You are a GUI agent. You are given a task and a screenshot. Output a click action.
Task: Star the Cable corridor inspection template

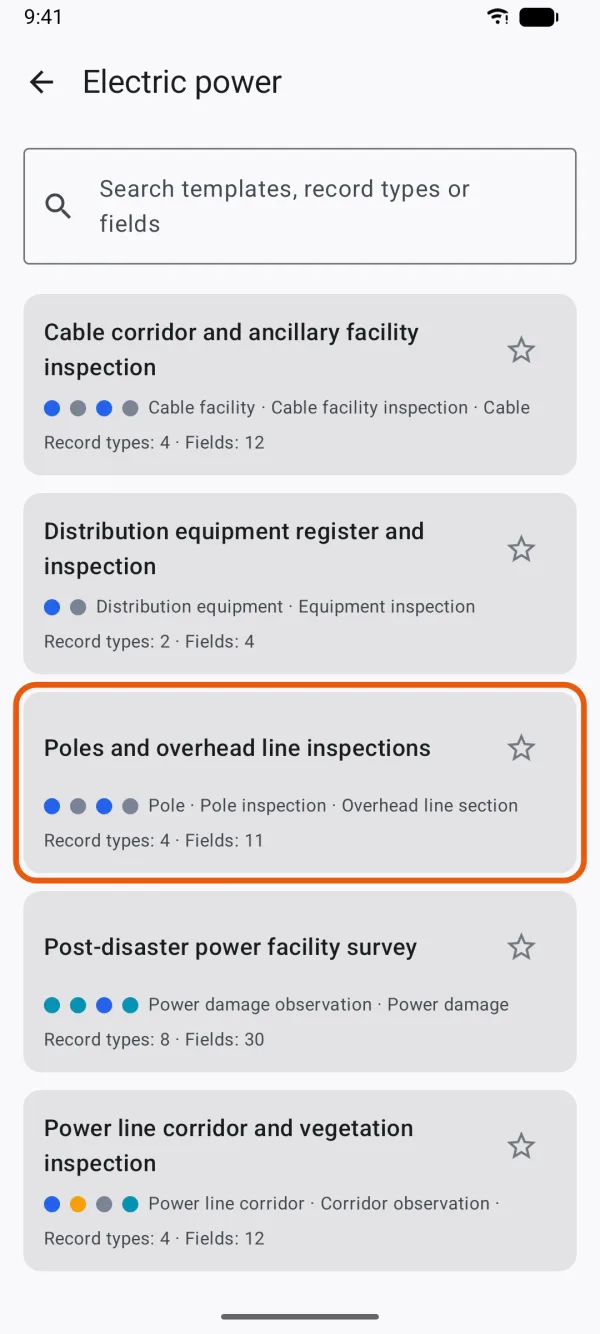point(521,350)
